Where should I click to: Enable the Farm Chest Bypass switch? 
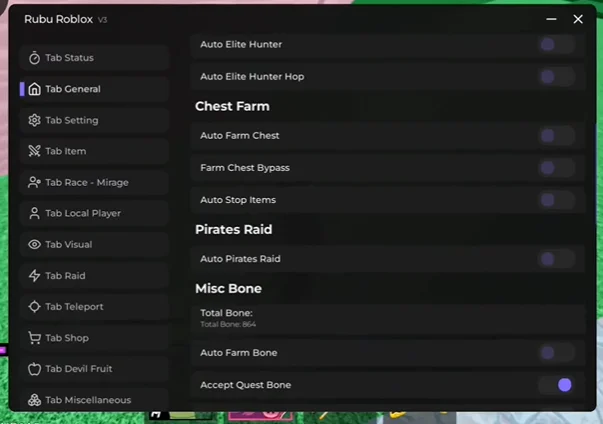pos(556,168)
